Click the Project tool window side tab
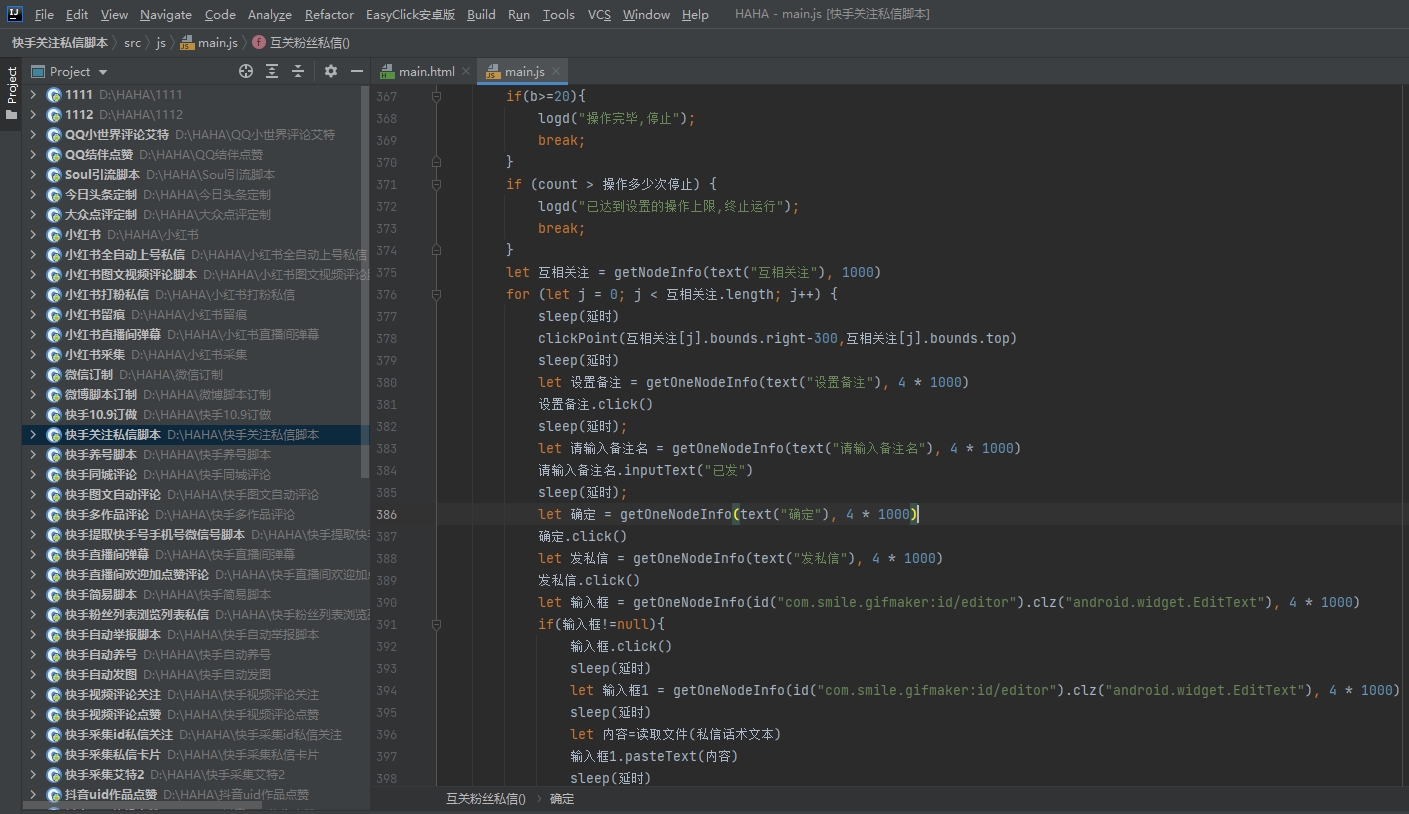 [x=11, y=93]
